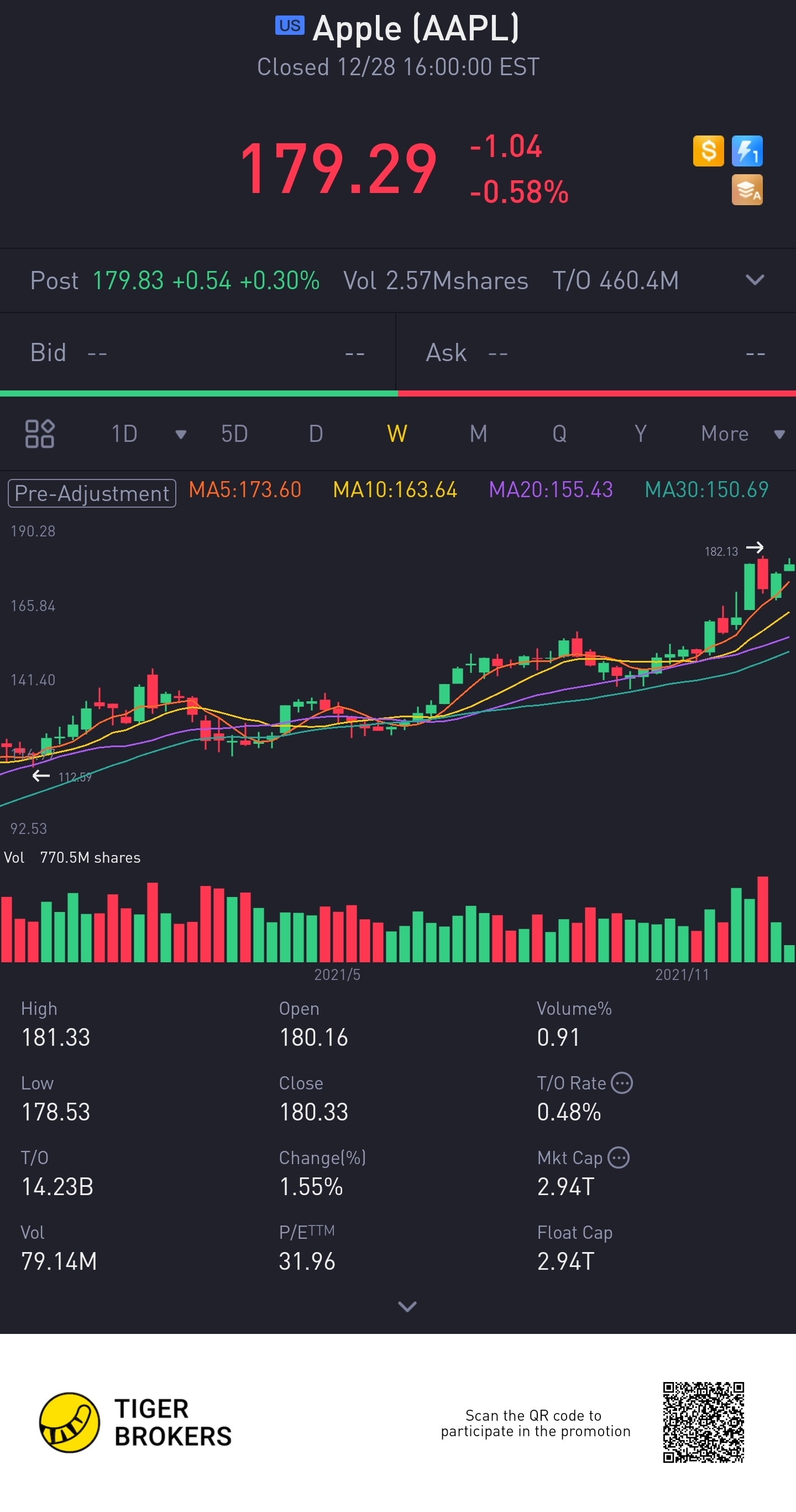Screen dimensions: 796x1512
Task: Tap the Mkt Cap info icon
Action: point(618,1158)
